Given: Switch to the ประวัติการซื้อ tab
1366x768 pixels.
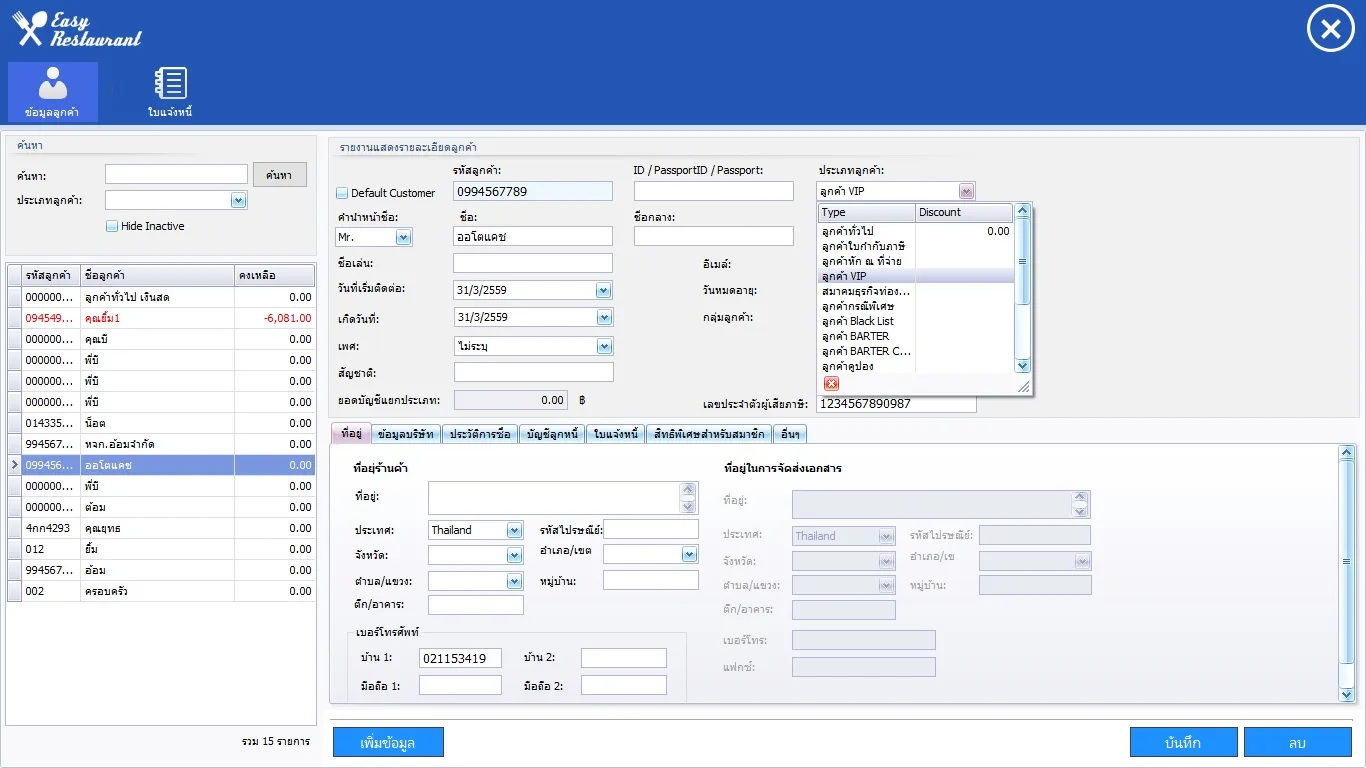Looking at the screenshot, I should click(480, 434).
